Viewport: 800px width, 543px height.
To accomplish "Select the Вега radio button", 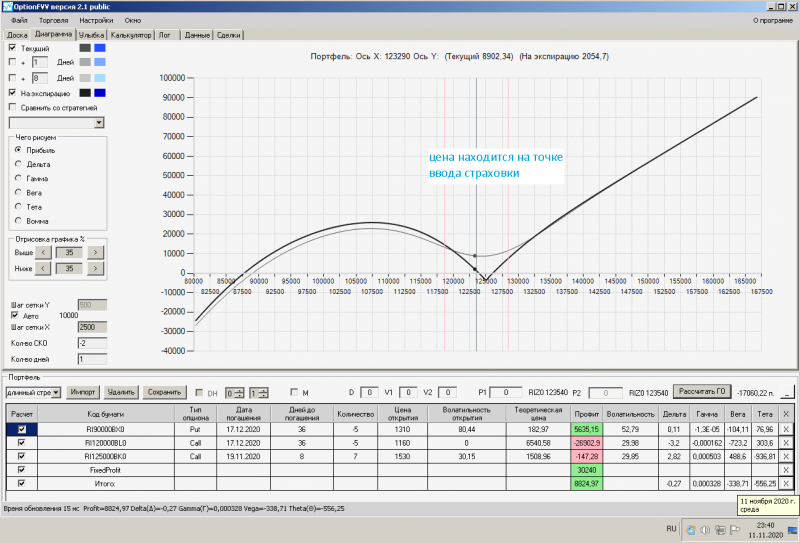I will click(x=18, y=192).
